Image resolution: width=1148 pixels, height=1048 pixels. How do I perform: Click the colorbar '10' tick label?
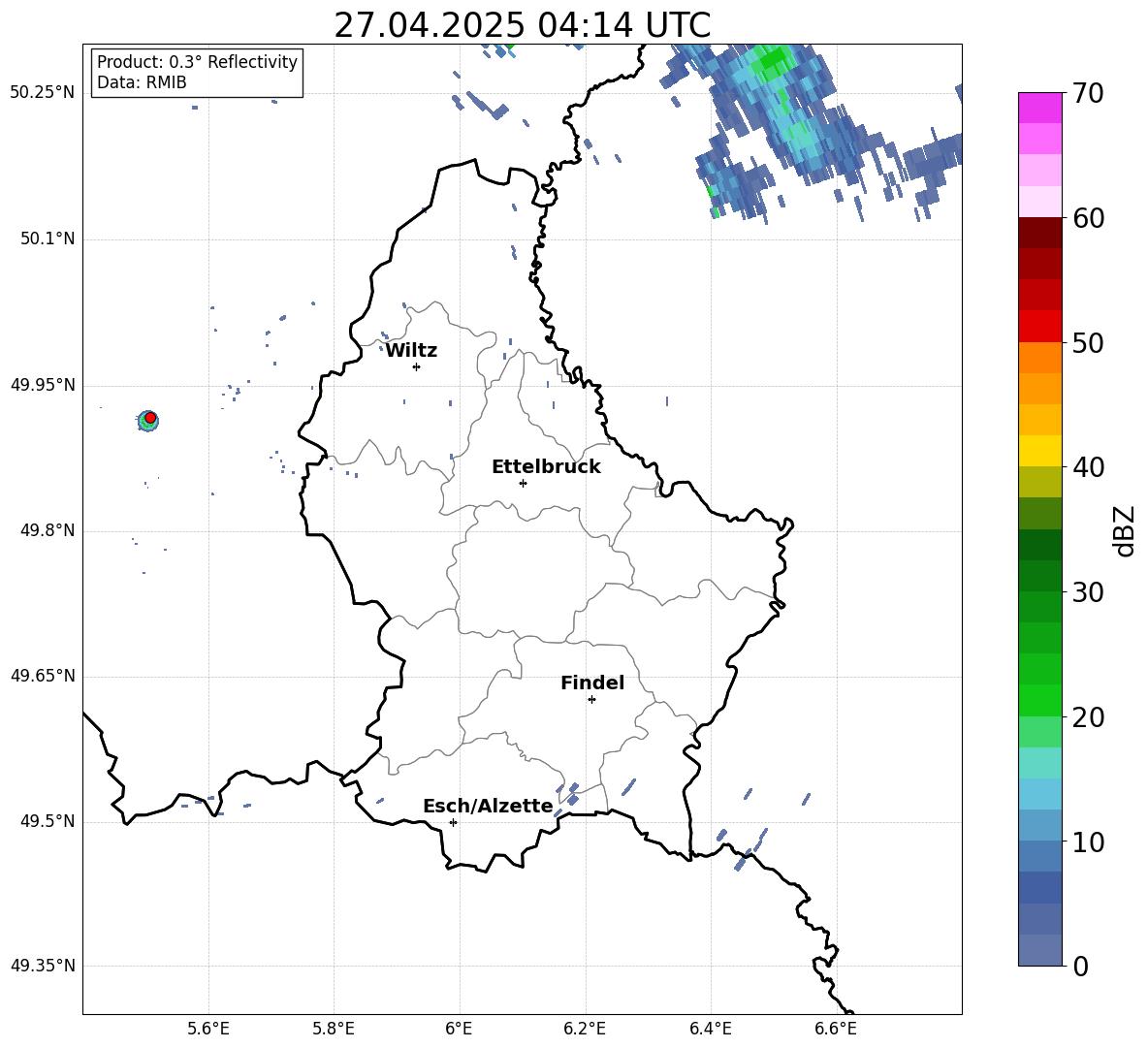click(1088, 842)
